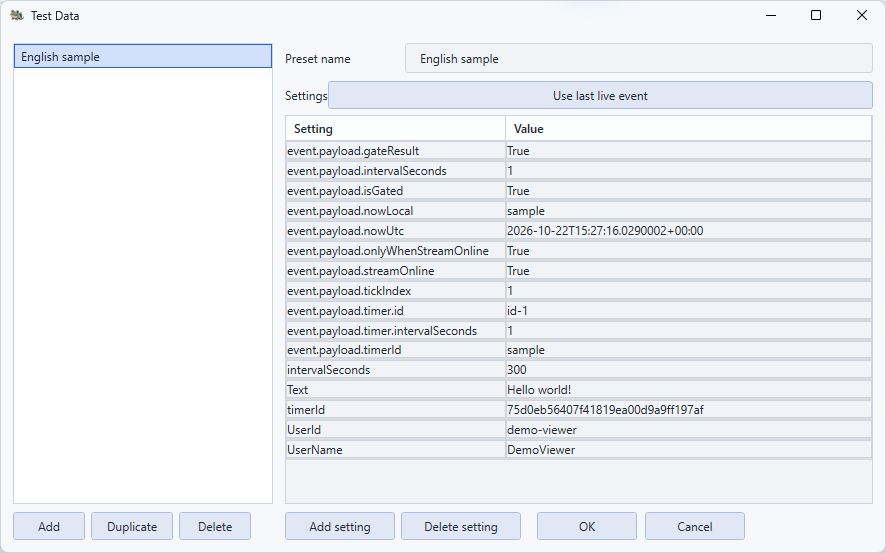
Task: Select the UserName setting cell
Action: [x=396, y=450]
